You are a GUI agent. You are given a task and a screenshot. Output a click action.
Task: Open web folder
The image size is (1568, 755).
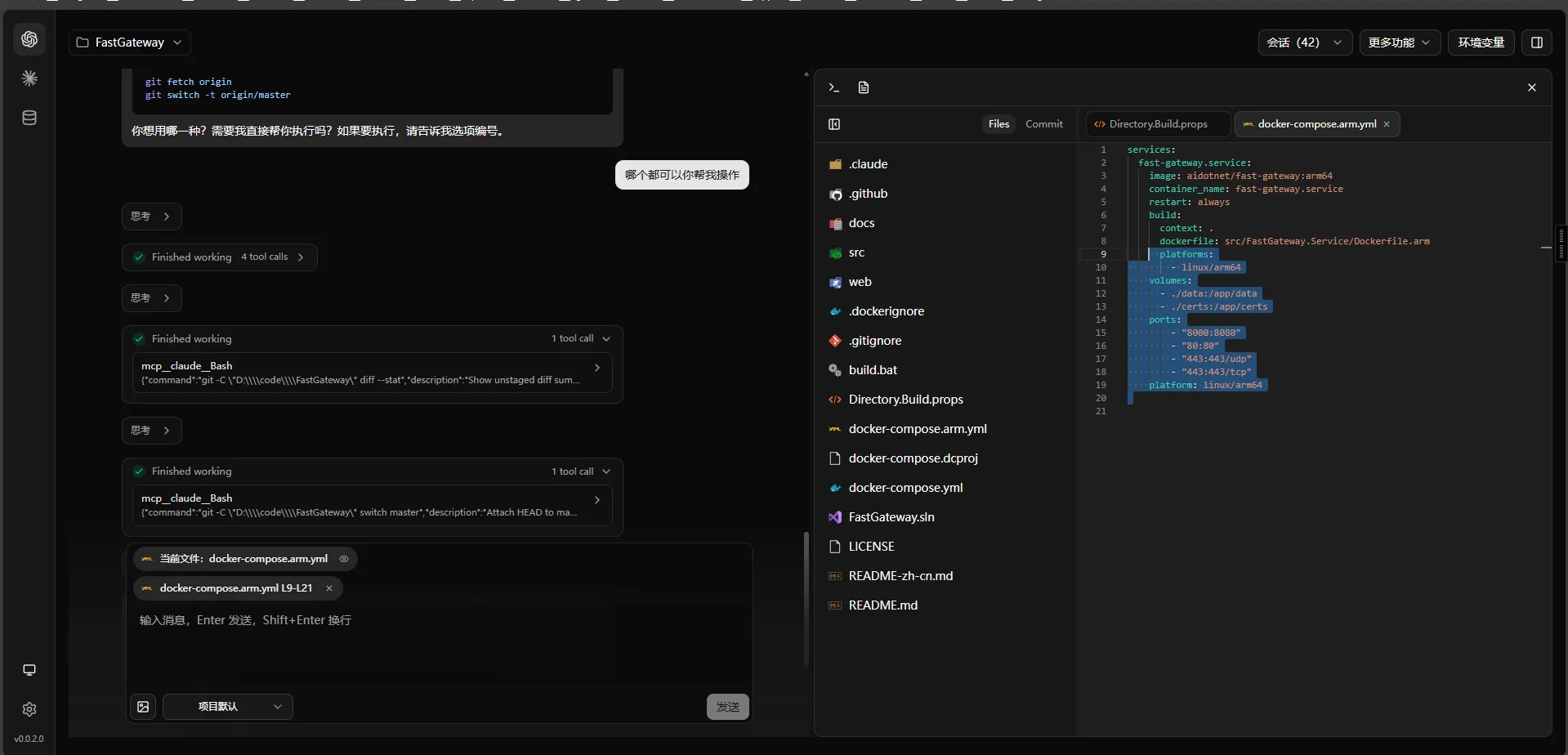click(x=945, y=282)
